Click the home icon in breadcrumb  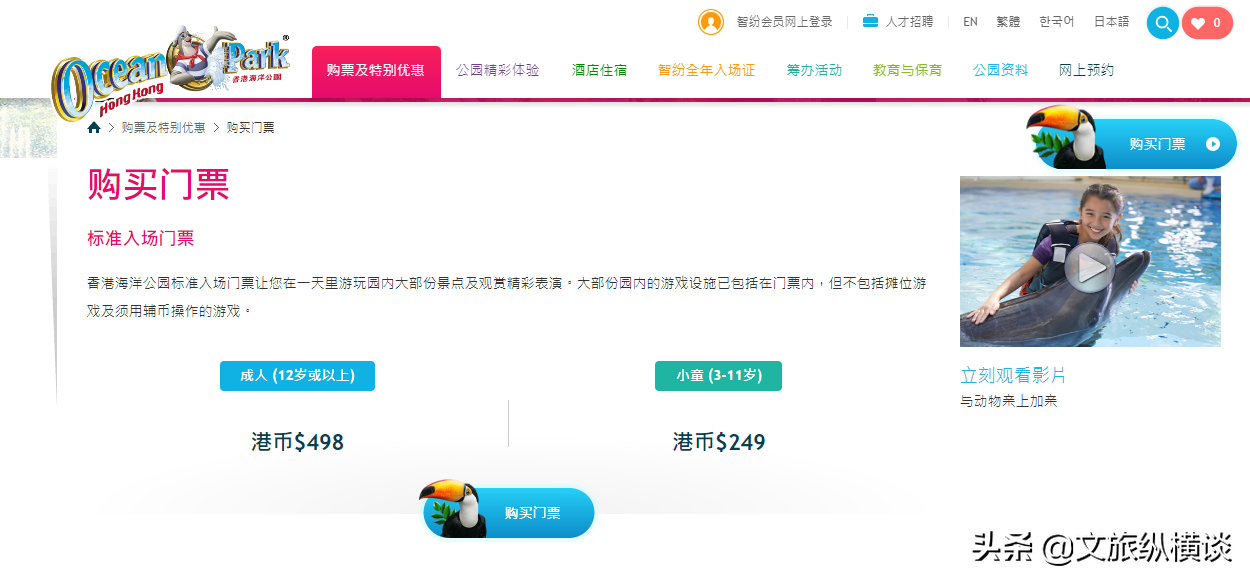(94, 128)
